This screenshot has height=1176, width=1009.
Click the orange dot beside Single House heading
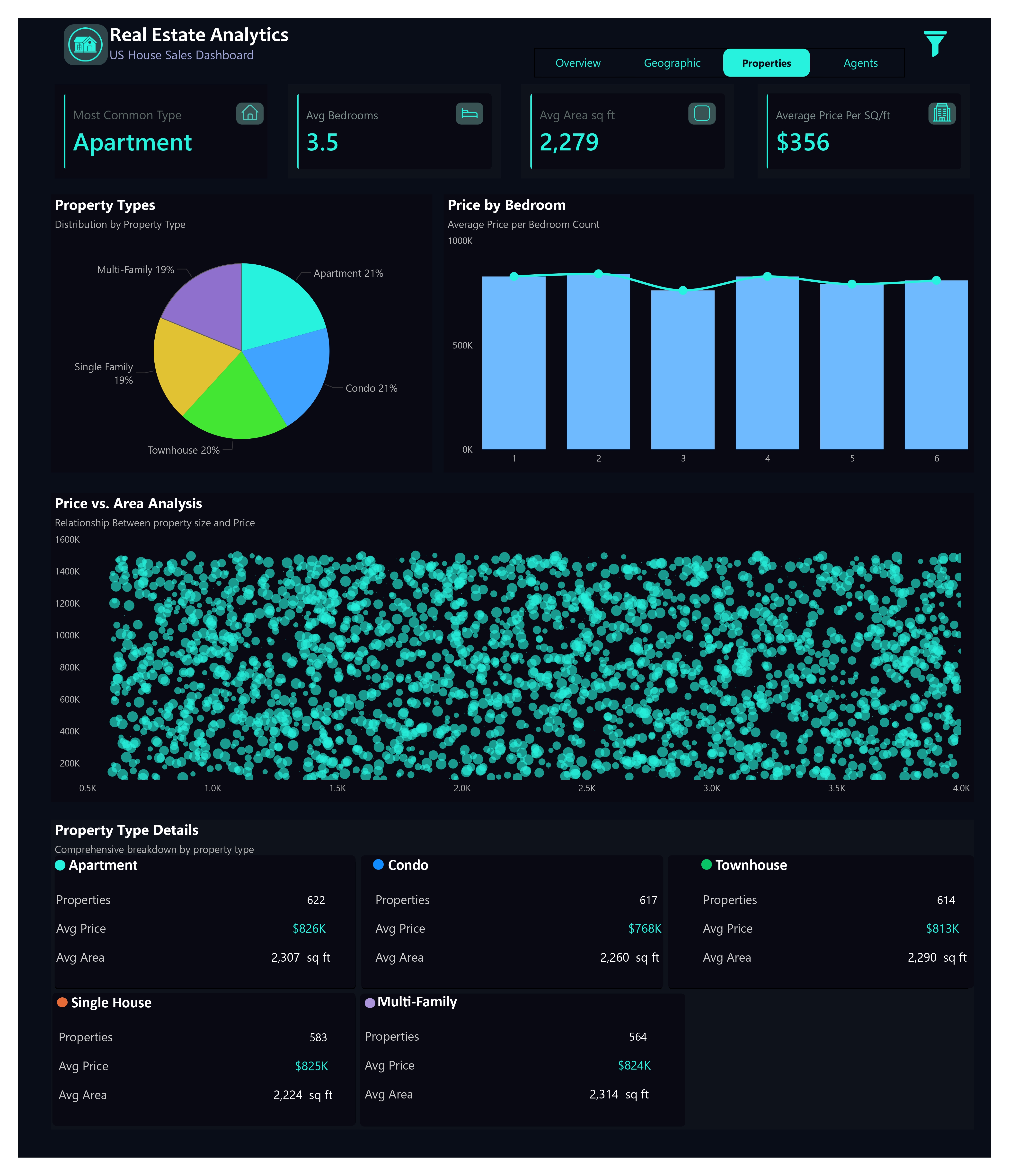[x=62, y=1002]
